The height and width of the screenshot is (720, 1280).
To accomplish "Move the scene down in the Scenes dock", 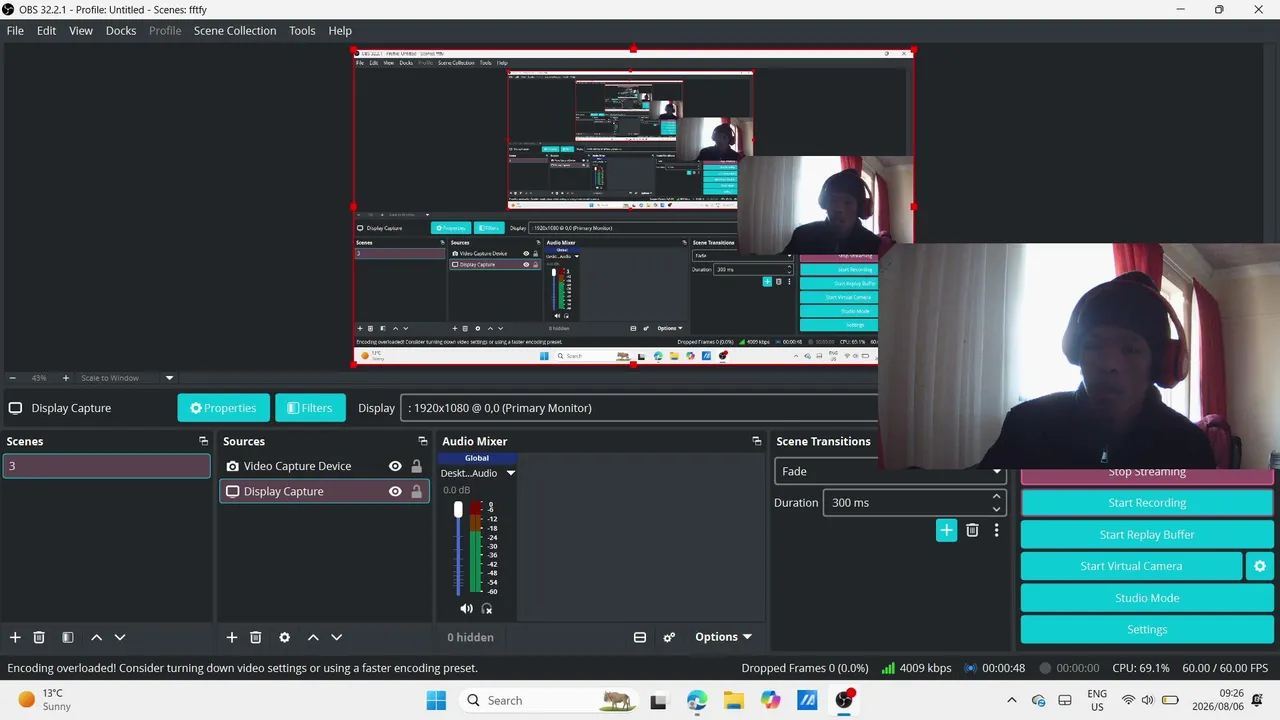I will [120, 637].
